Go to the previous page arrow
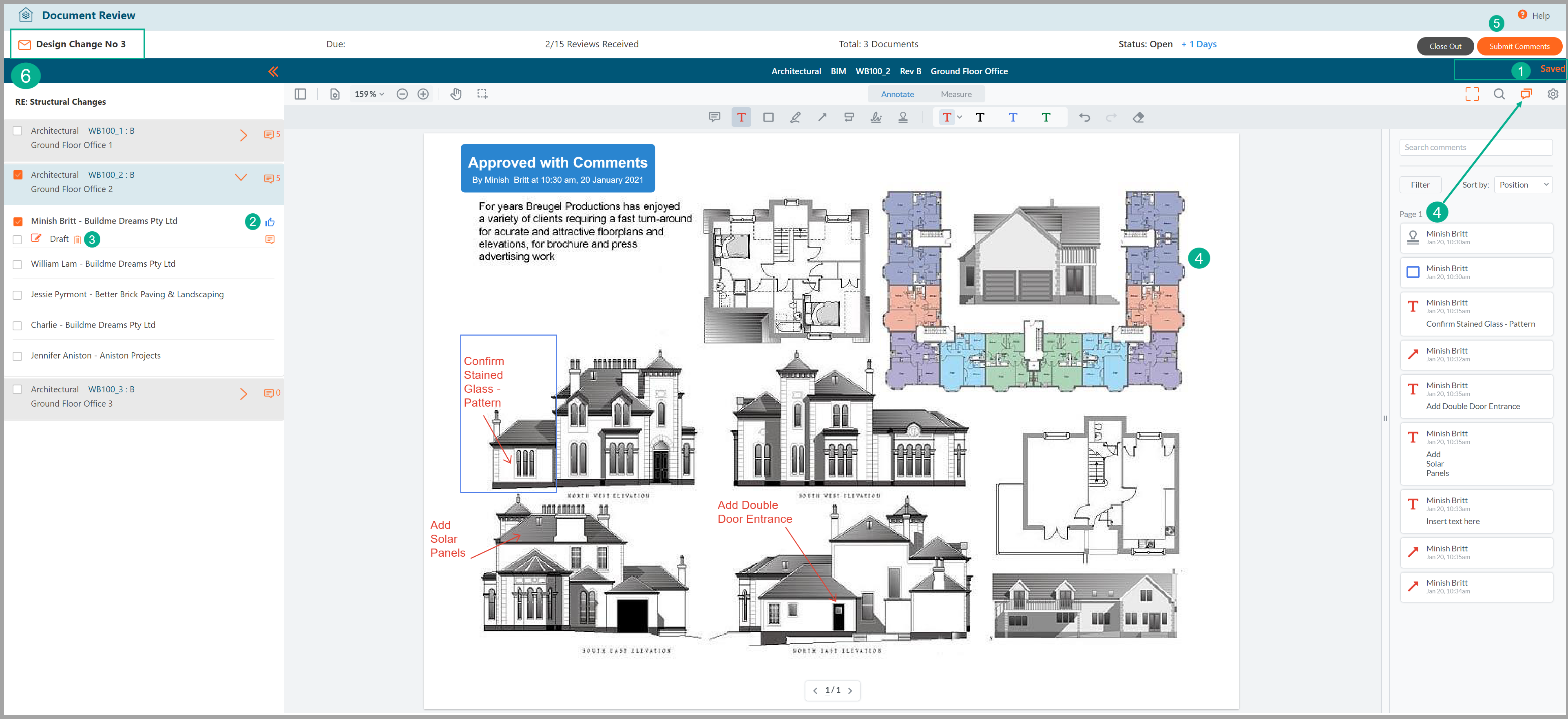 tap(815, 690)
